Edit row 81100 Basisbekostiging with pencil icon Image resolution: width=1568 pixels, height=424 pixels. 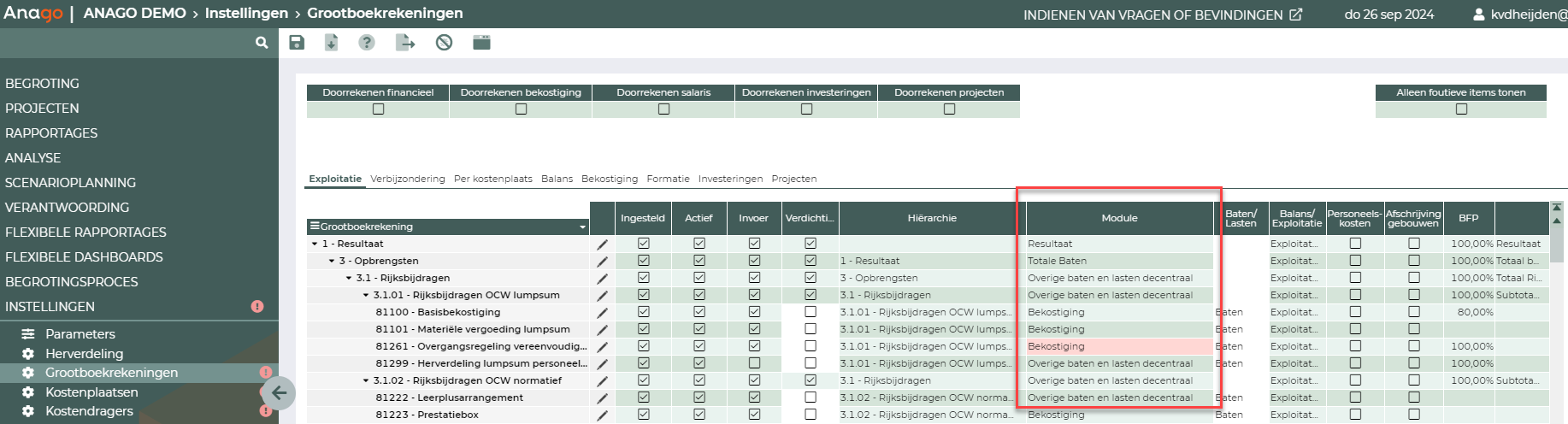(x=602, y=313)
